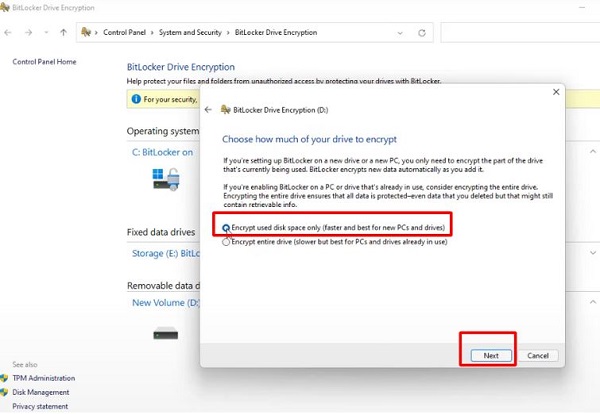Cancel the BitLocker encryption wizard

pyautogui.click(x=538, y=355)
